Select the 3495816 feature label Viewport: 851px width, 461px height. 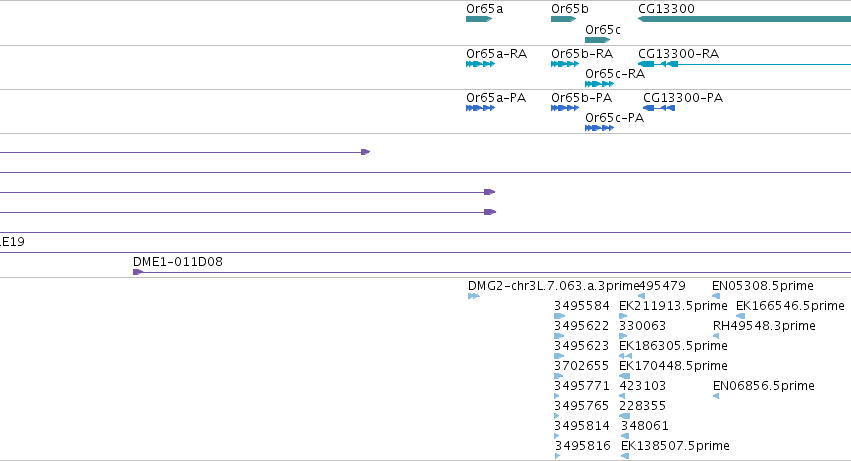[583, 446]
